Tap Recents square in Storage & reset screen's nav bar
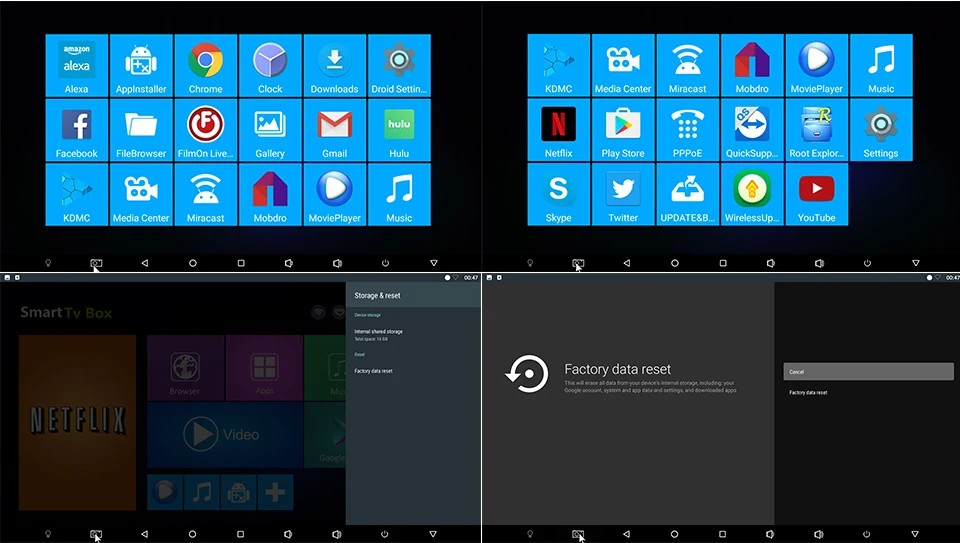 click(241, 534)
